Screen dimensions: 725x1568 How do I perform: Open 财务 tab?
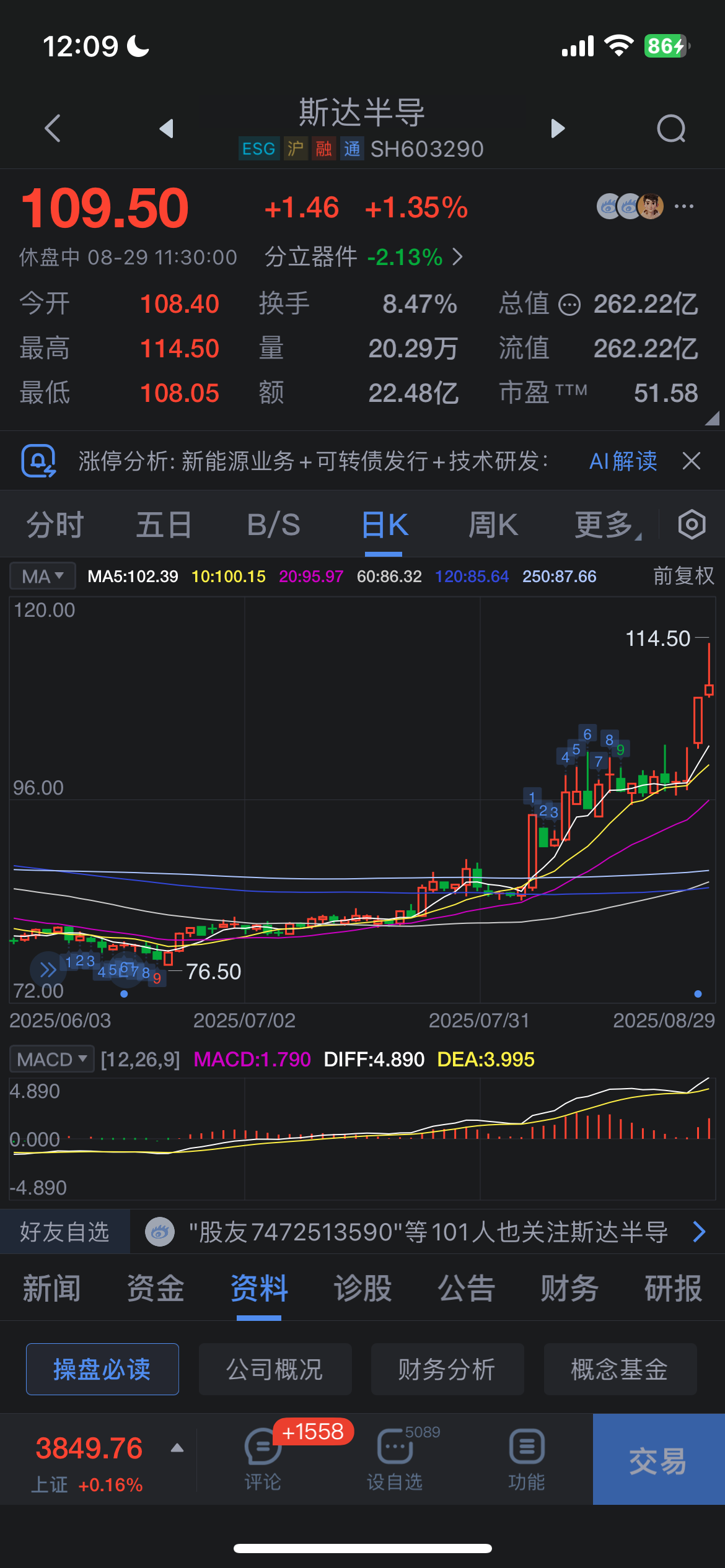pos(569,1288)
